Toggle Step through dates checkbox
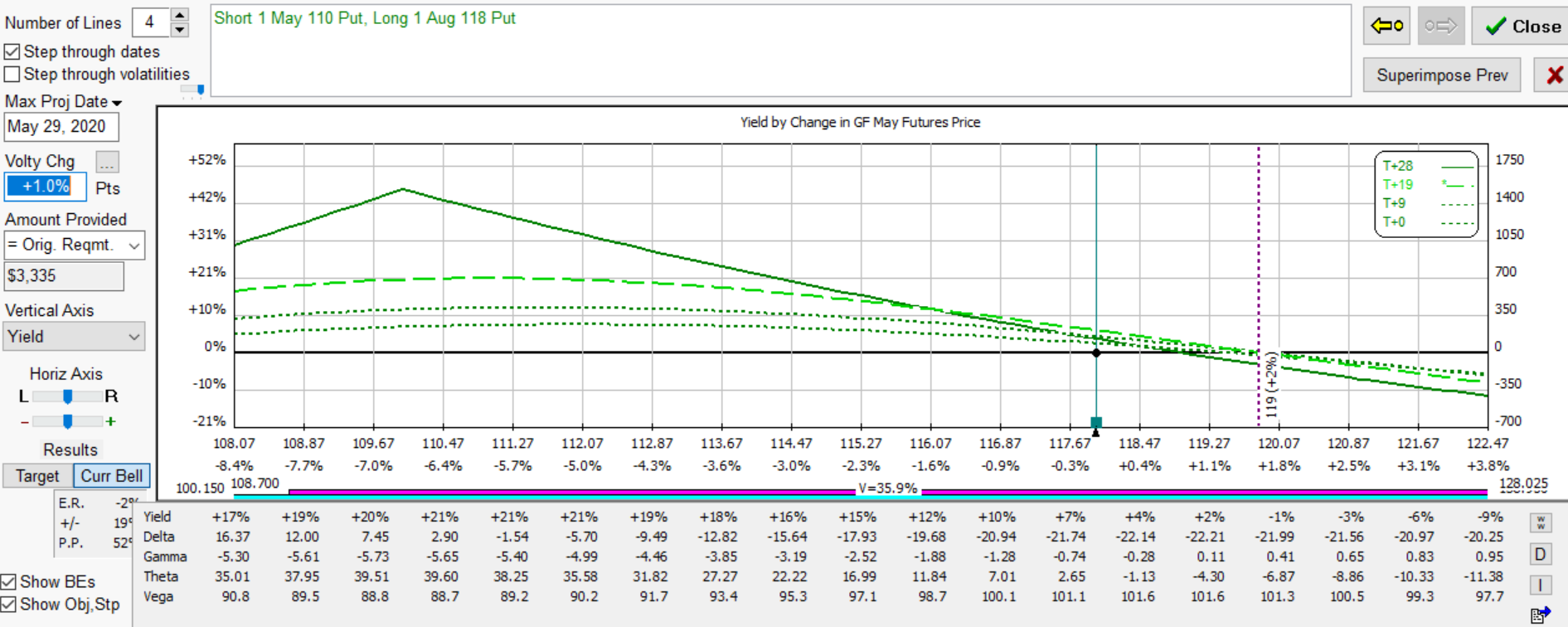 click(12, 51)
